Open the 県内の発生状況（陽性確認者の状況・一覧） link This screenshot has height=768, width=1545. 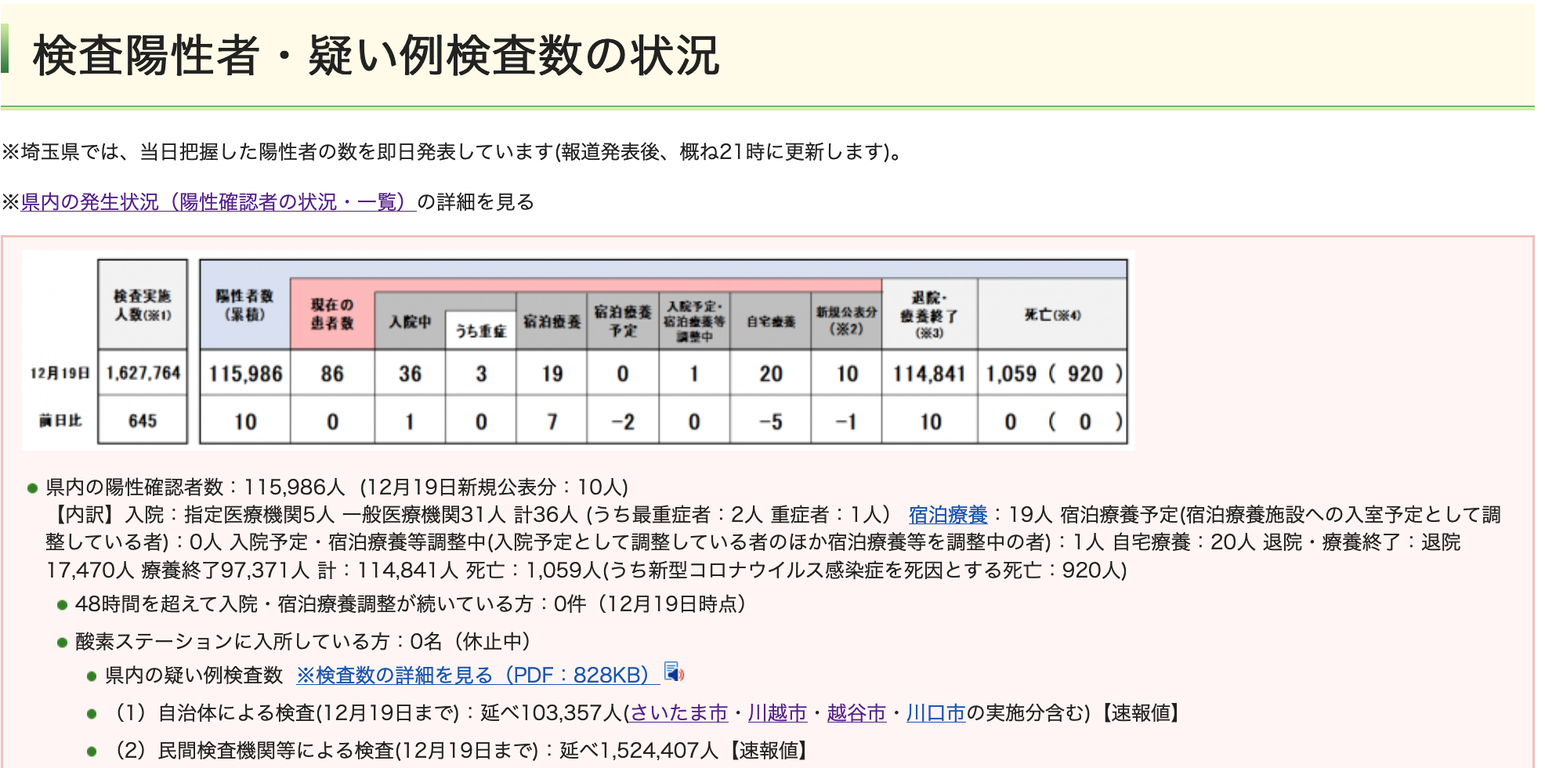pyautogui.click(x=218, y=202)
